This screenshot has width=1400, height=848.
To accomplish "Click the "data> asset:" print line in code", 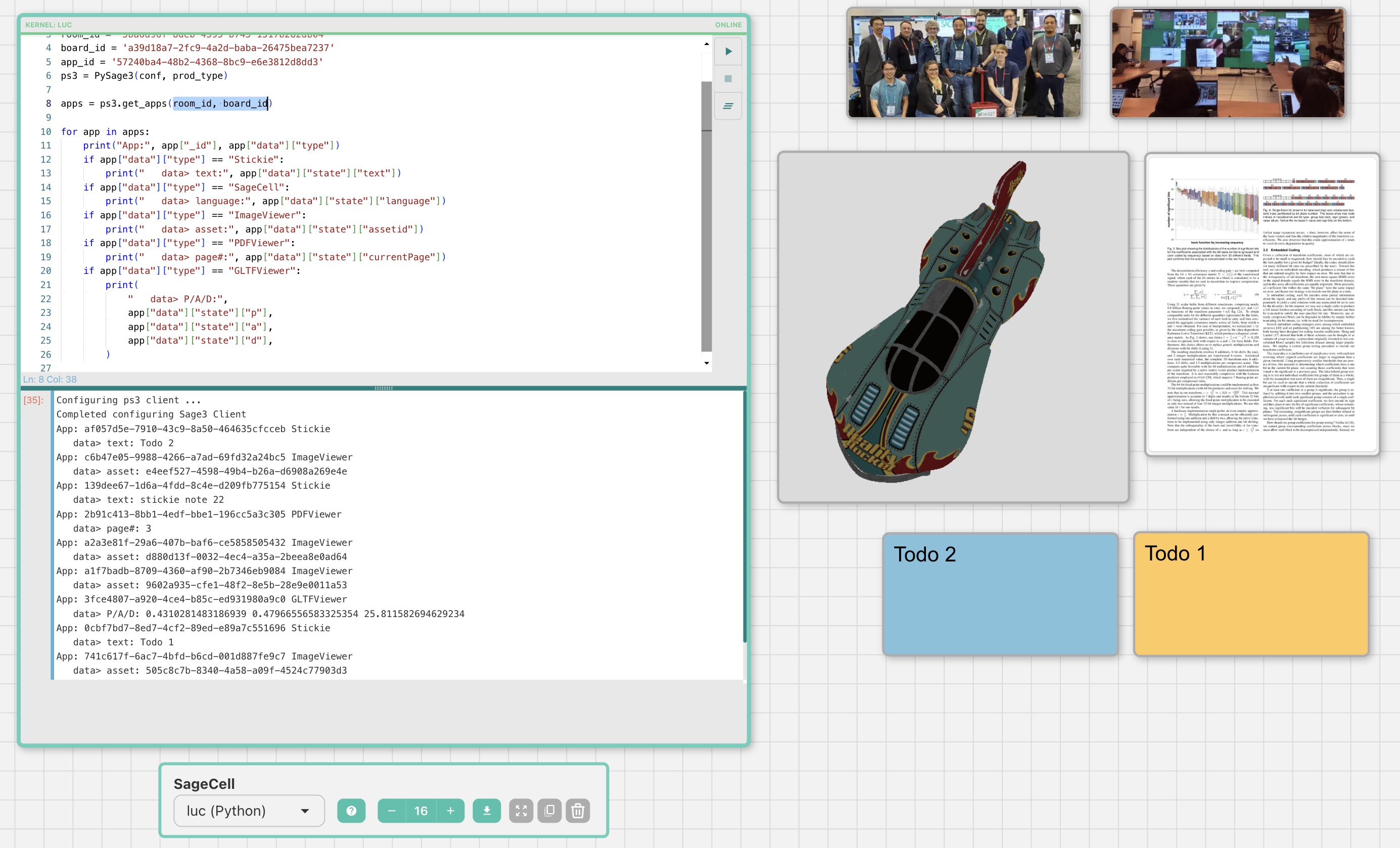I will click(x=265, y=229).
